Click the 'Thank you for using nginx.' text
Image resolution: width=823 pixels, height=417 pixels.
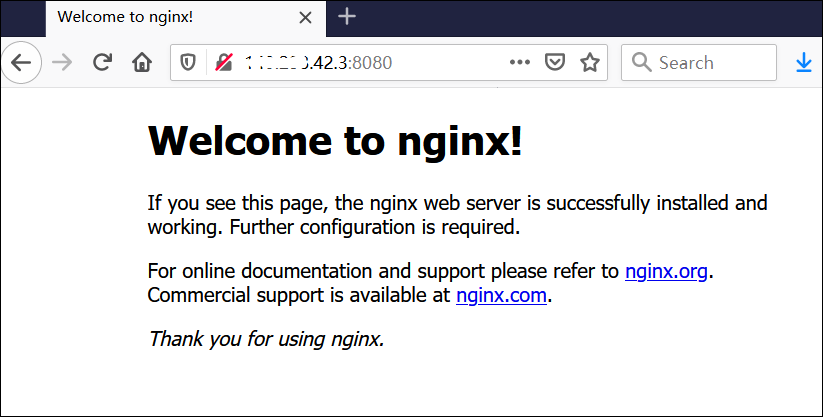[266, 339]
